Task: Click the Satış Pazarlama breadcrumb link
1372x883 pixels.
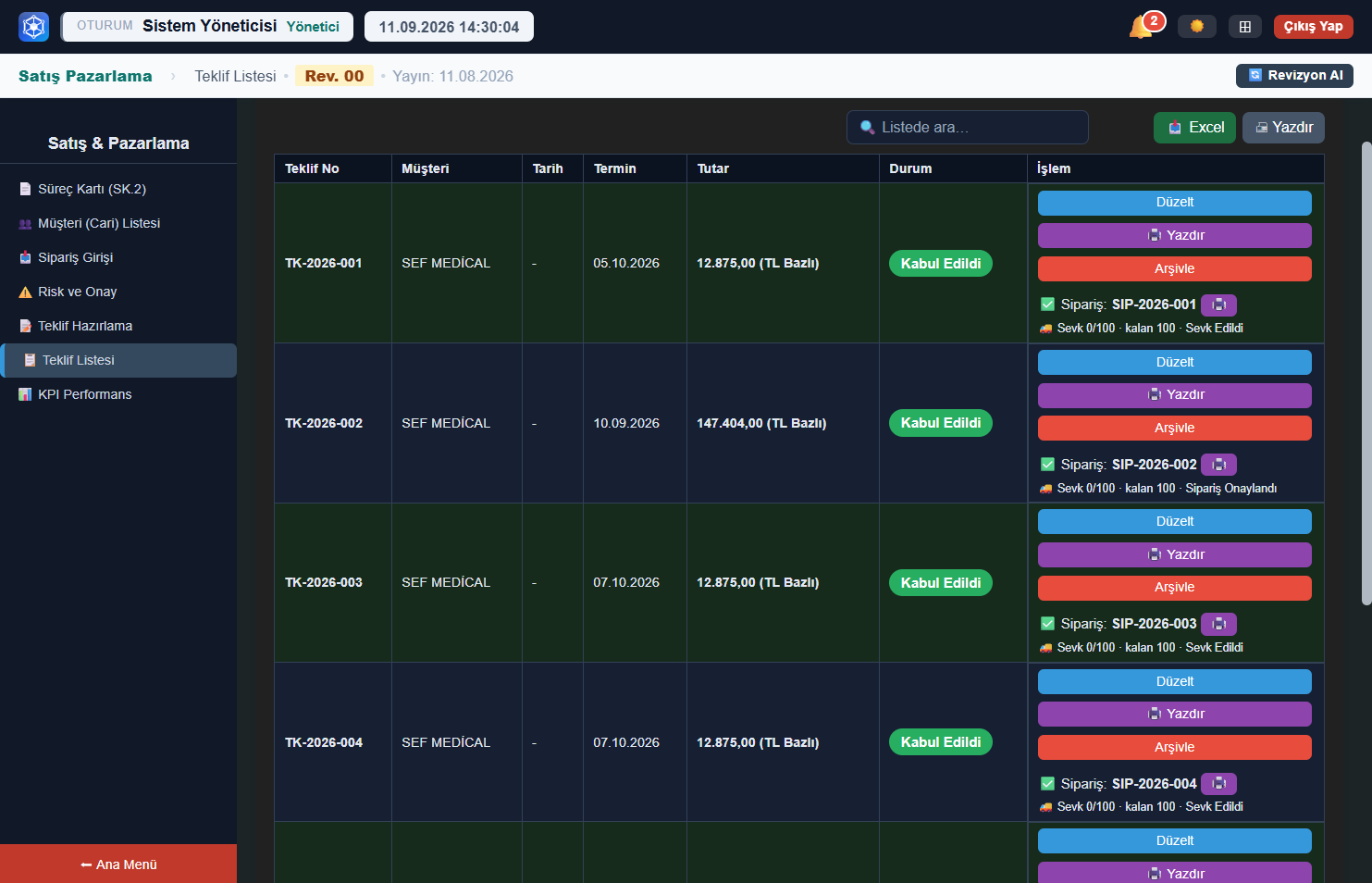Action: tap(85, 76)
